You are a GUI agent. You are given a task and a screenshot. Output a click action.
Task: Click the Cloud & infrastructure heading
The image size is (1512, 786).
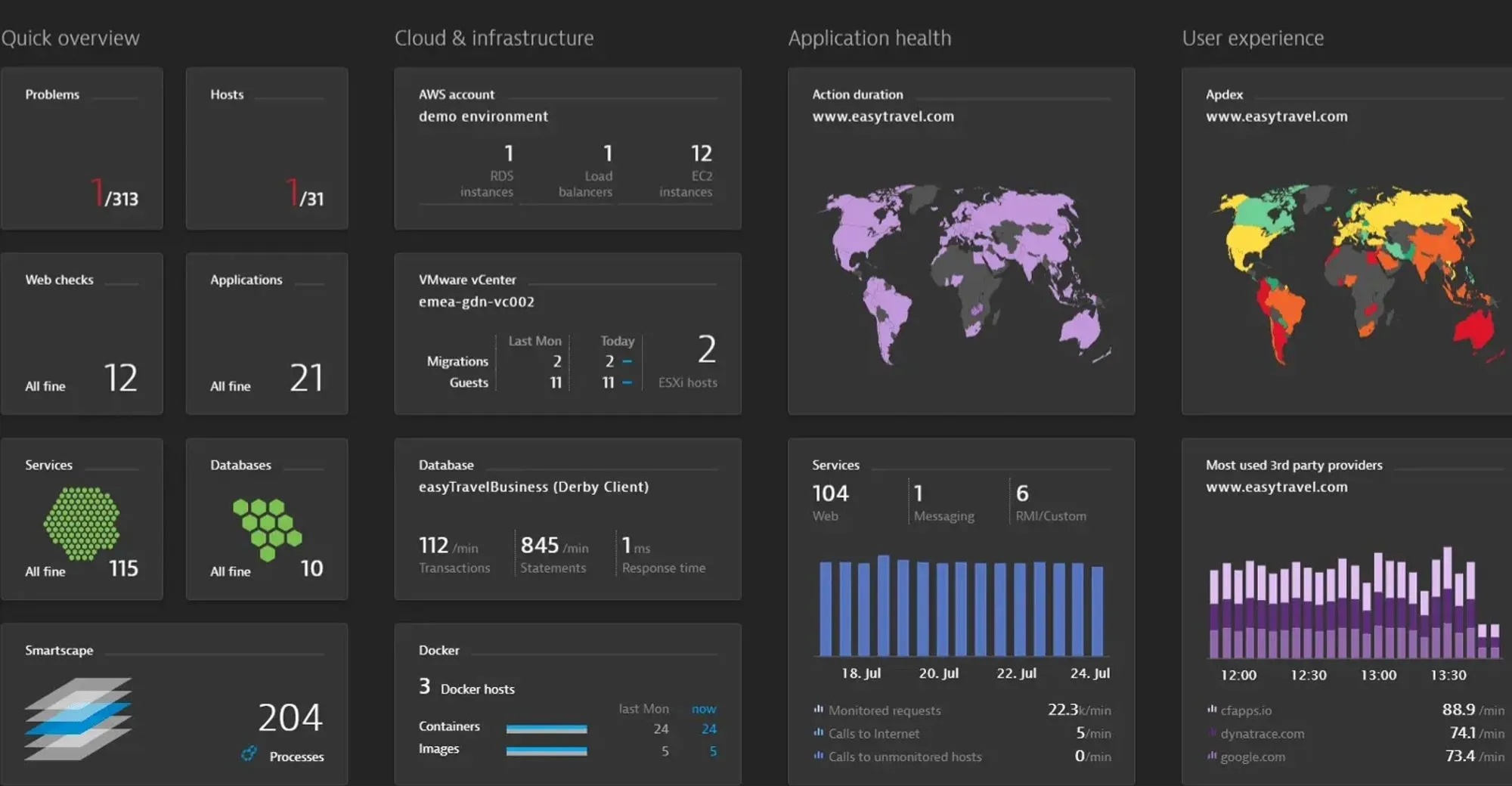pyautogui.click(x=494, y=38)
